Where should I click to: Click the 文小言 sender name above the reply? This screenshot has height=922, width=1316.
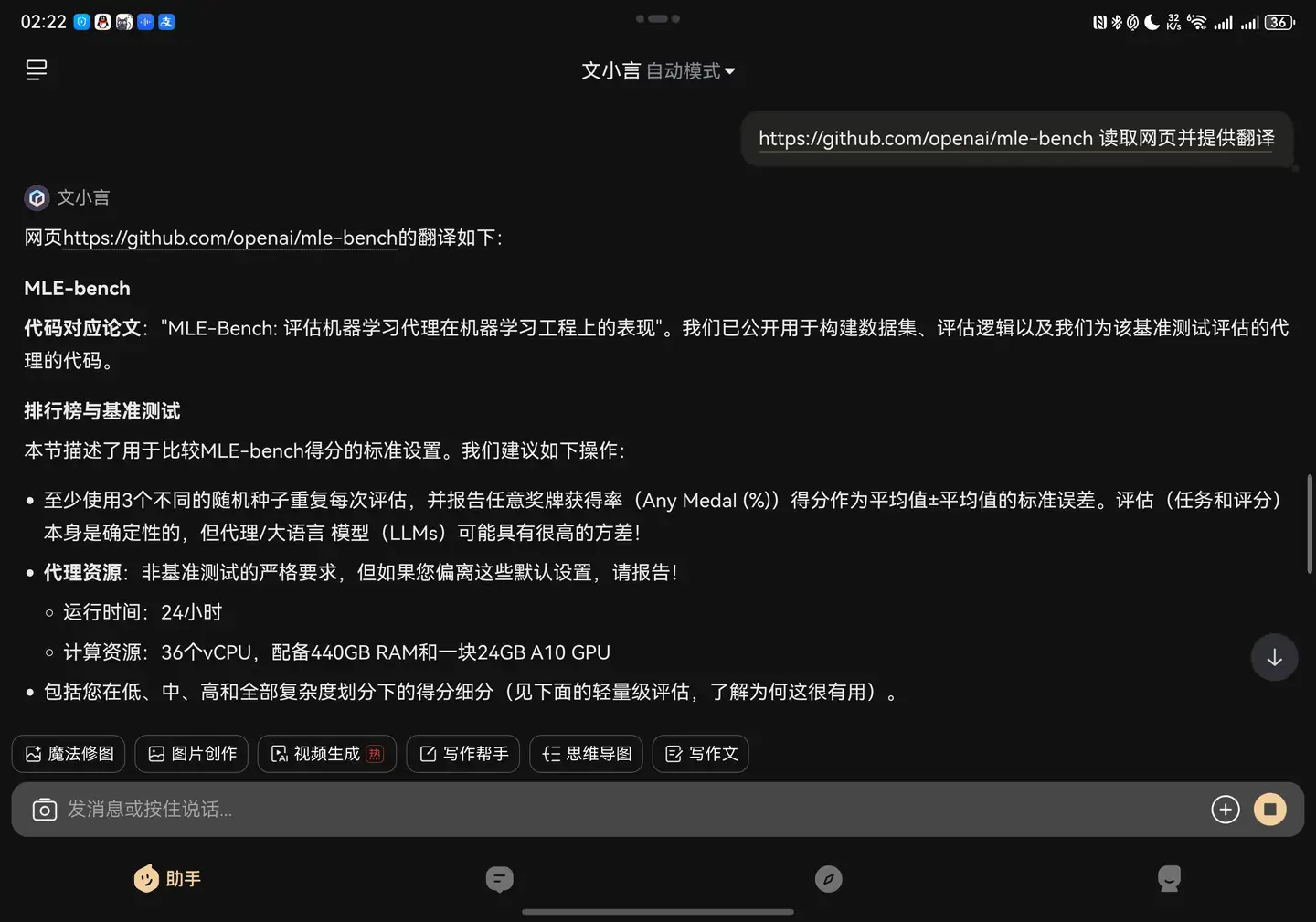[83, 197]
